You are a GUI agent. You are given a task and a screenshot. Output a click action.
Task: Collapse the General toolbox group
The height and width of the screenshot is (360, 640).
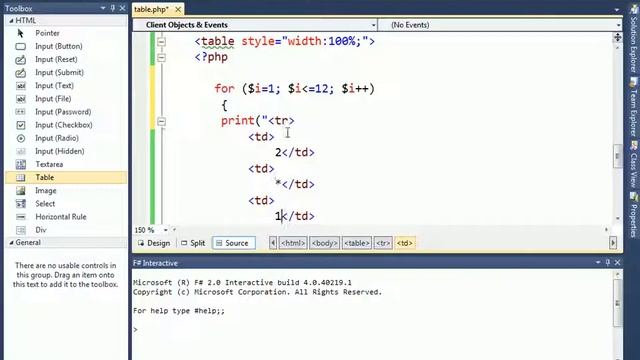click(x=11, y=242)
